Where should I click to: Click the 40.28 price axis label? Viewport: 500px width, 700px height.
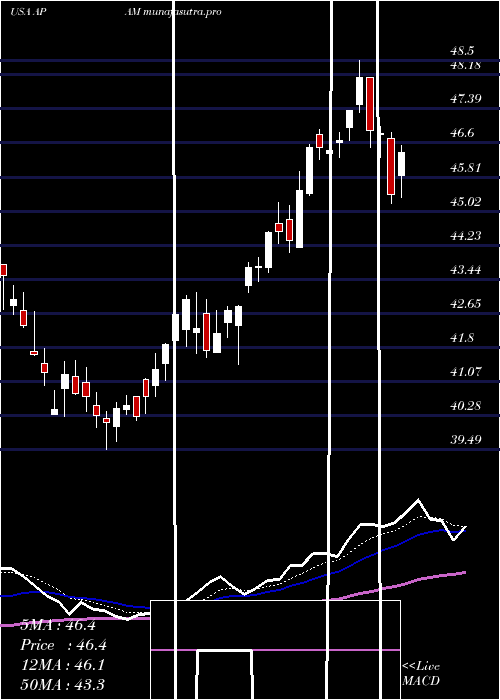pyautogui.click(x=466, y=406)
